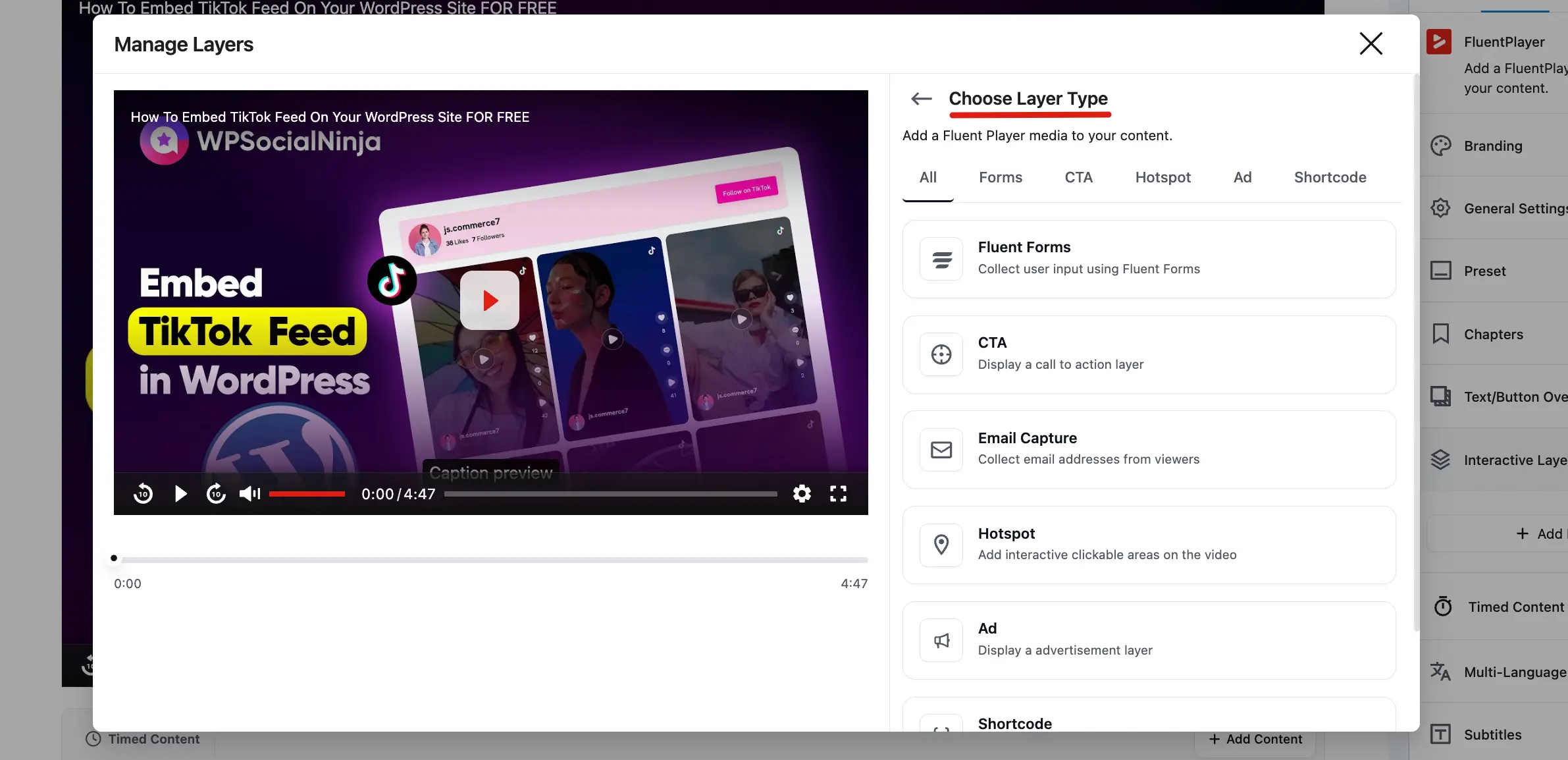Choose the Email Capture layer title

1028,438
